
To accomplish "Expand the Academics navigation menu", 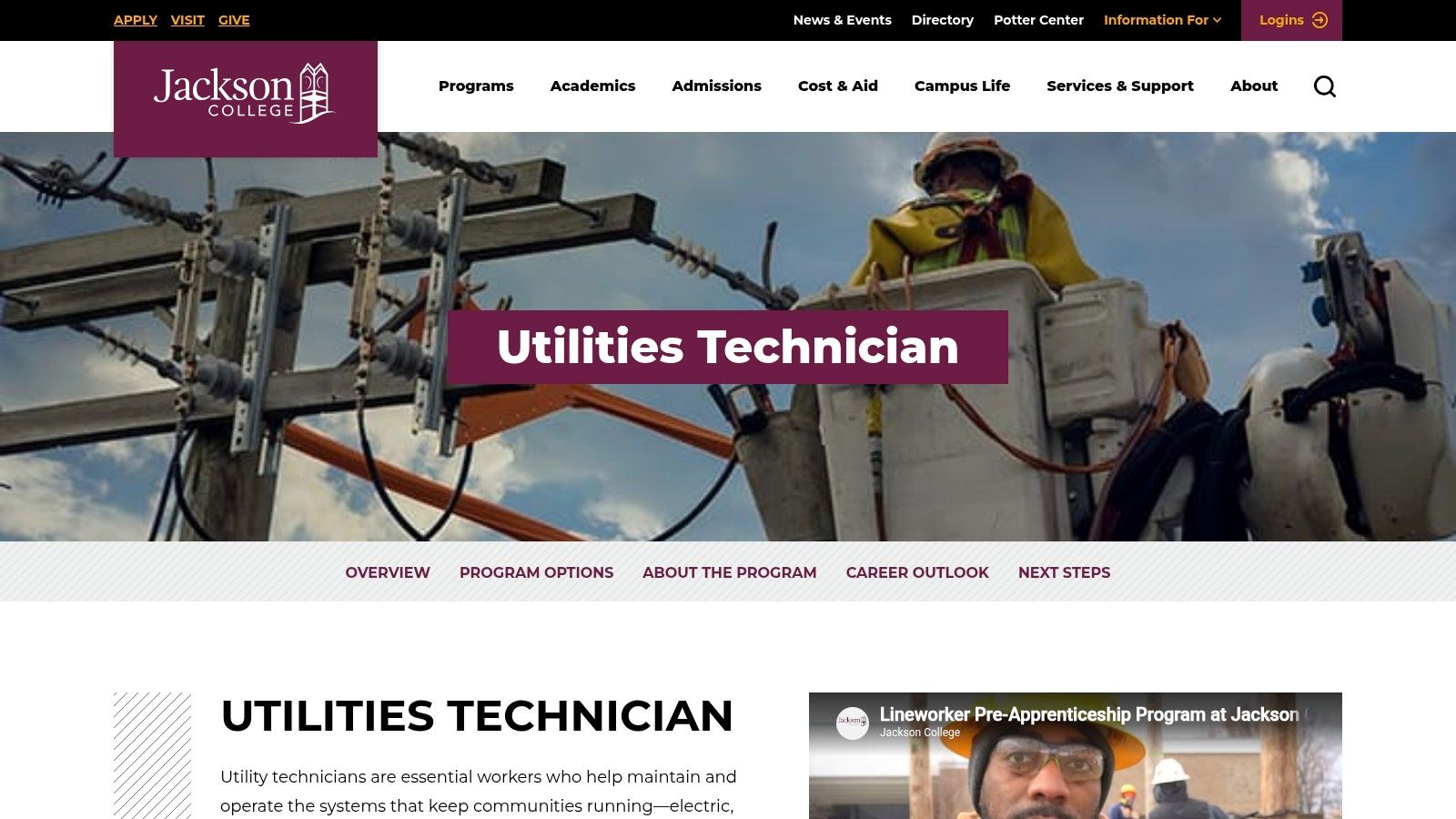I will (592, 86).
